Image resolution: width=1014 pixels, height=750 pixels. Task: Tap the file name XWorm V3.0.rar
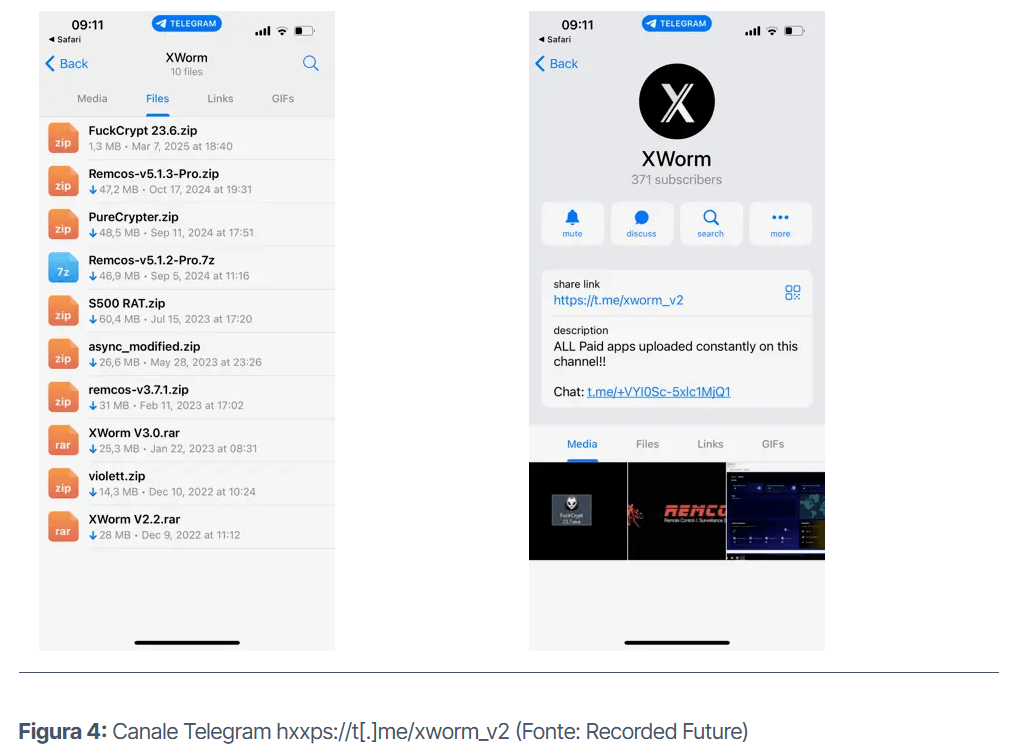pos(134,433)
